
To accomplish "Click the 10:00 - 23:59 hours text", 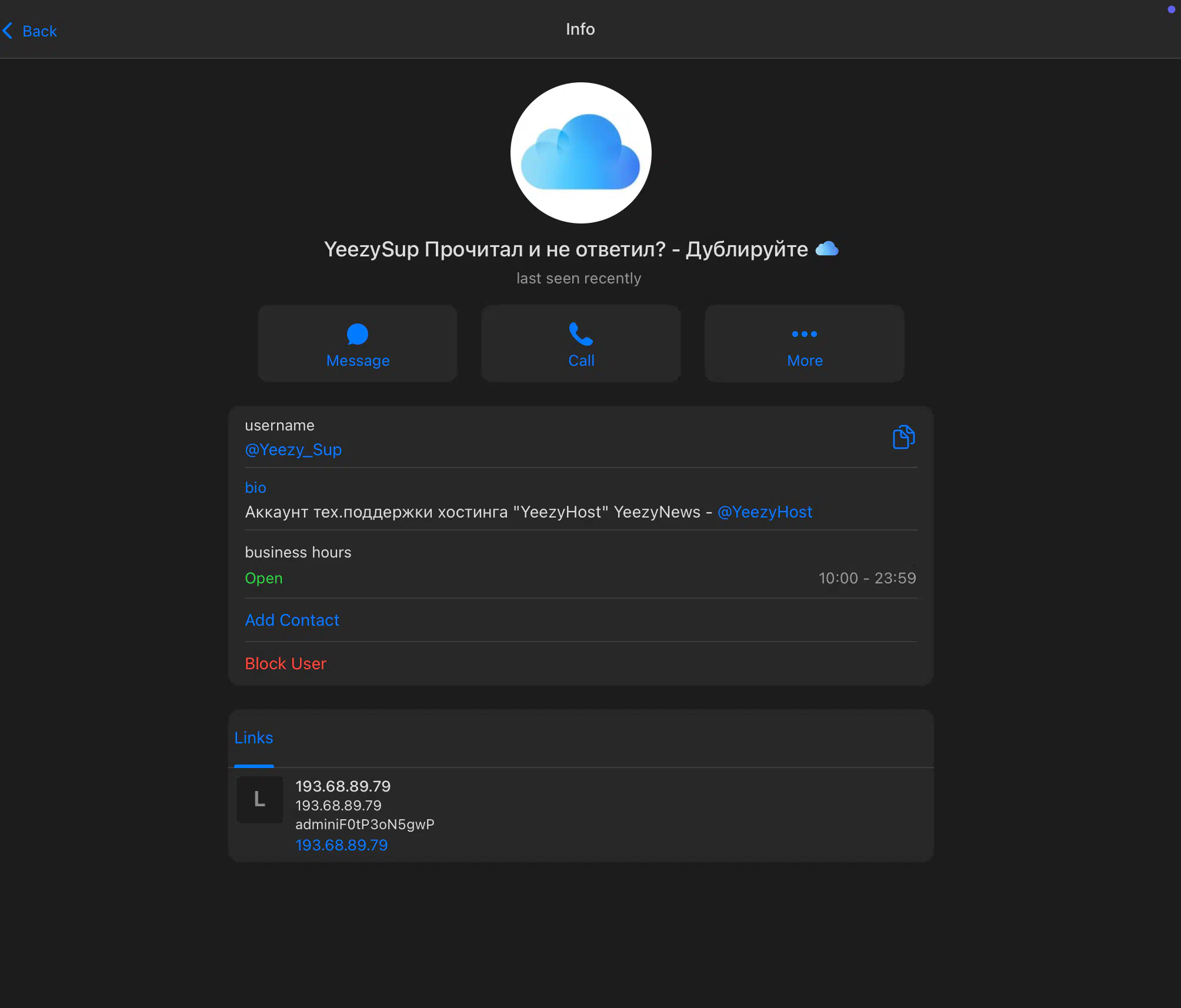I will tap(867, 578).
